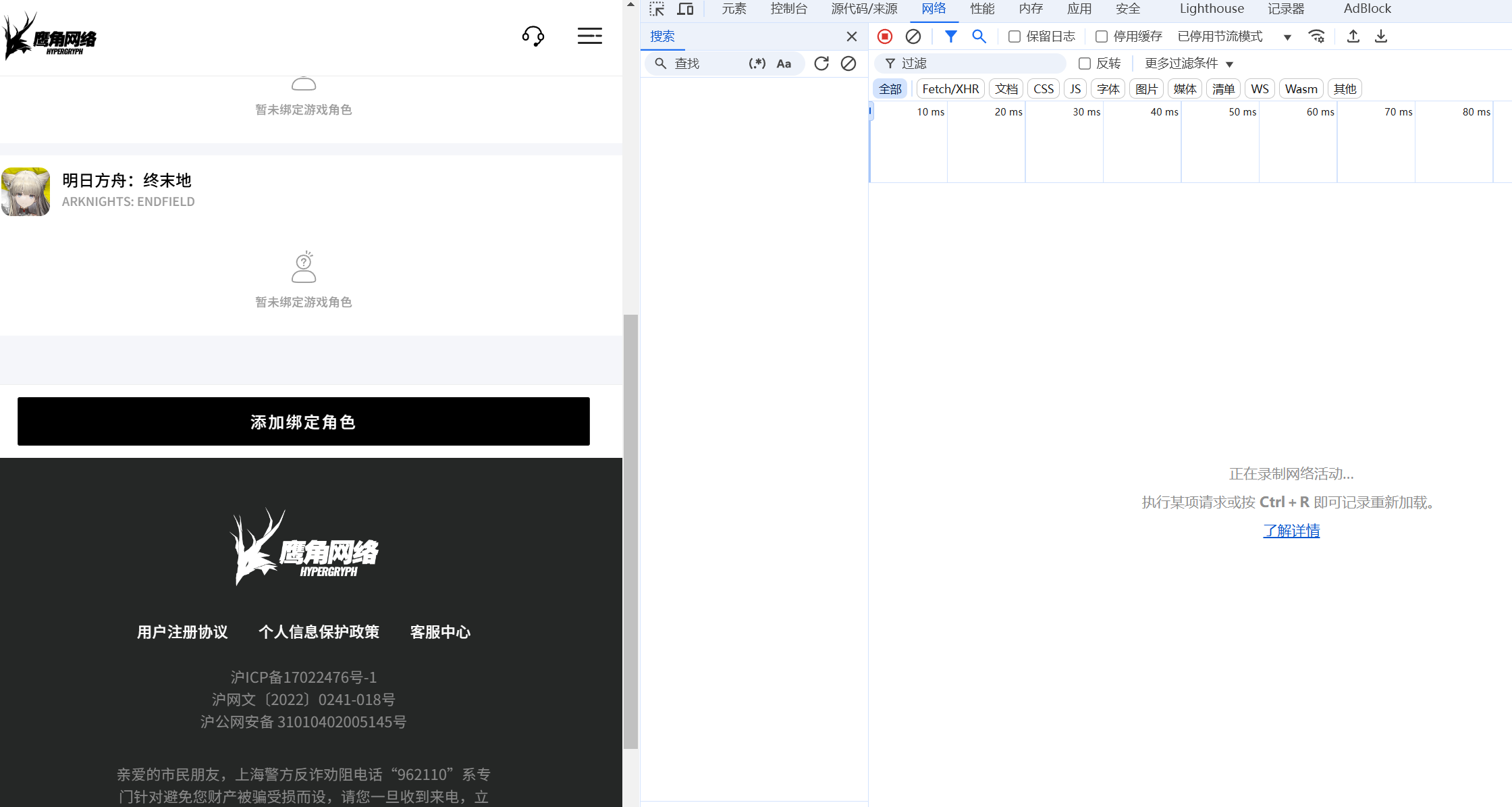Click the page vertical scrollbar thumb
Screen dimensions: 1512x807
[630, 530]
